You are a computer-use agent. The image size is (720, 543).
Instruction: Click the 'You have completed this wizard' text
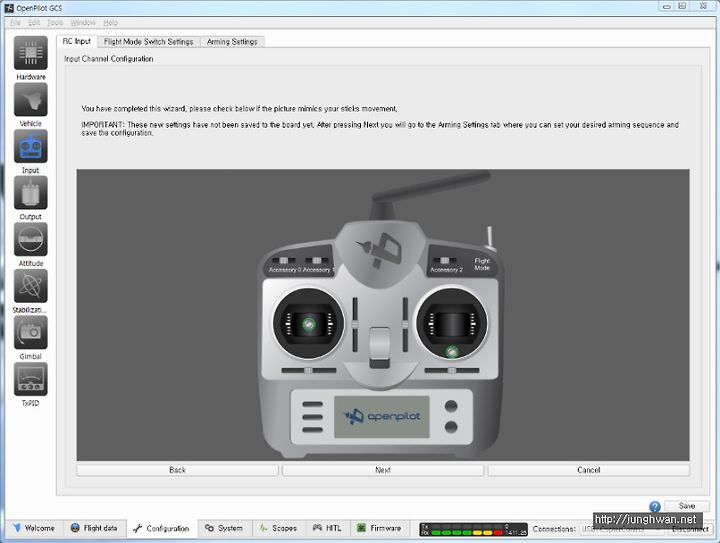pyautogui.click(x=239, y=109)
